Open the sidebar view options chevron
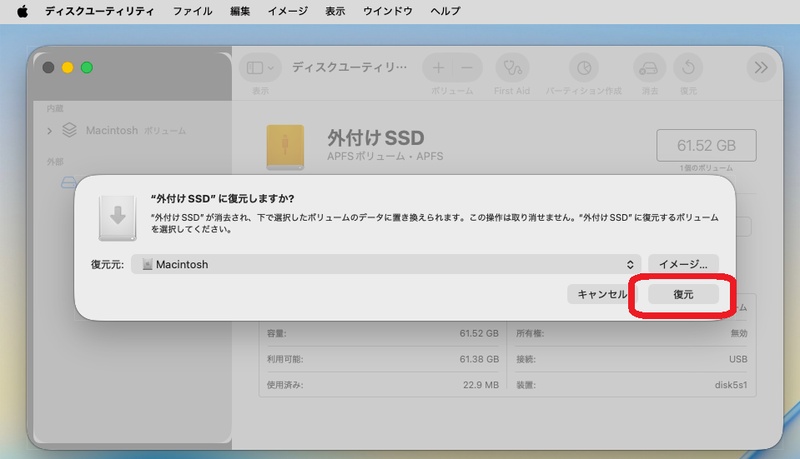Image resolution: width=800 pixels, height=459 pixels. [x=271, y=68]
